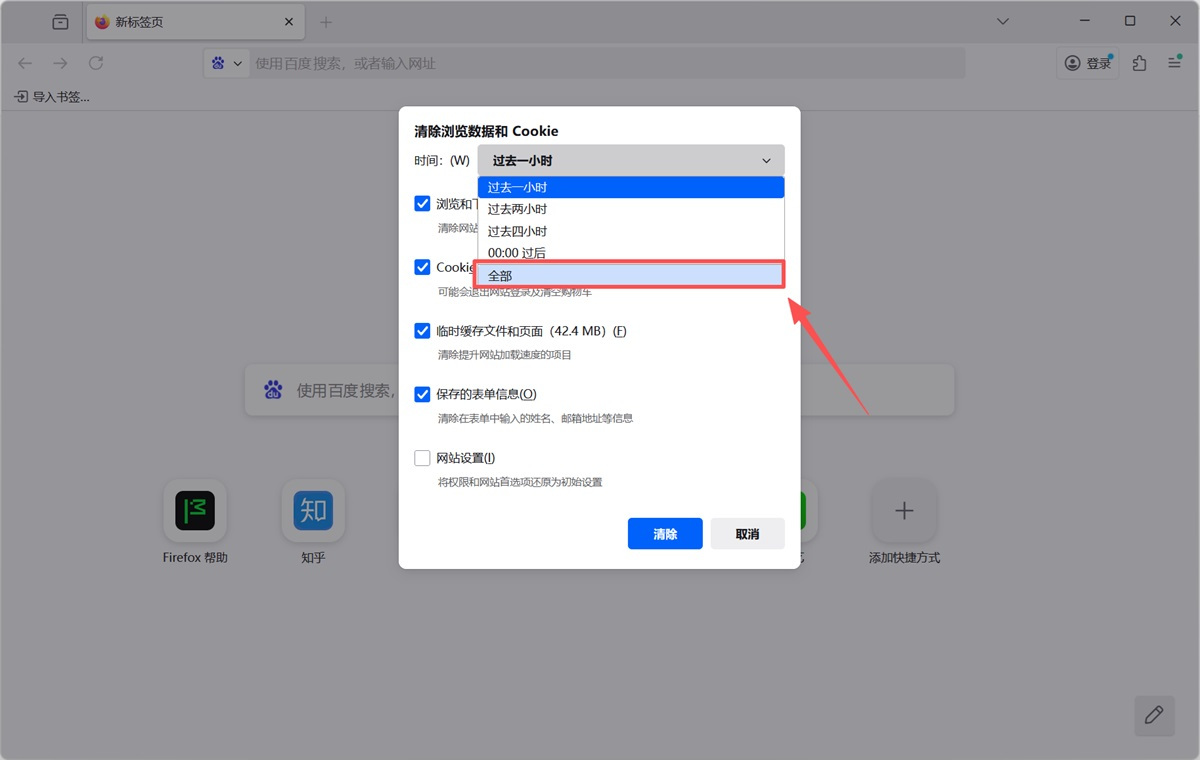The height and width of the screenshot is (760, 1200).
Task: Open the Firefox 帮助 shortcut tile
Action: 195,511
